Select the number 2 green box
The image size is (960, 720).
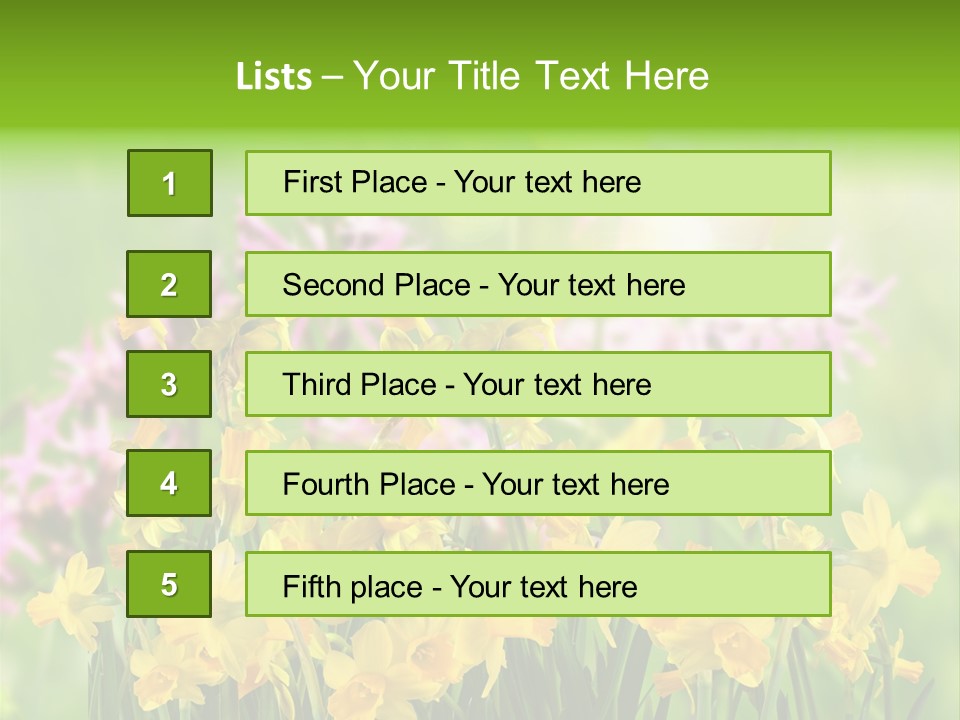169,284
